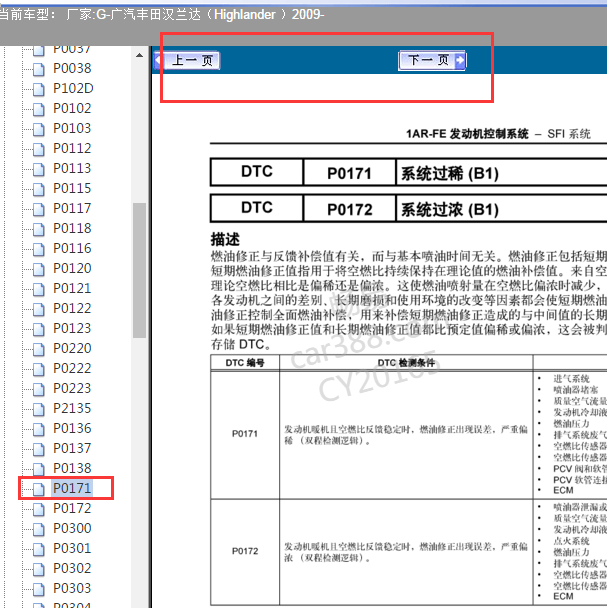Click the document icon beside P0302
607x608 pixels.
coord(39,570)
